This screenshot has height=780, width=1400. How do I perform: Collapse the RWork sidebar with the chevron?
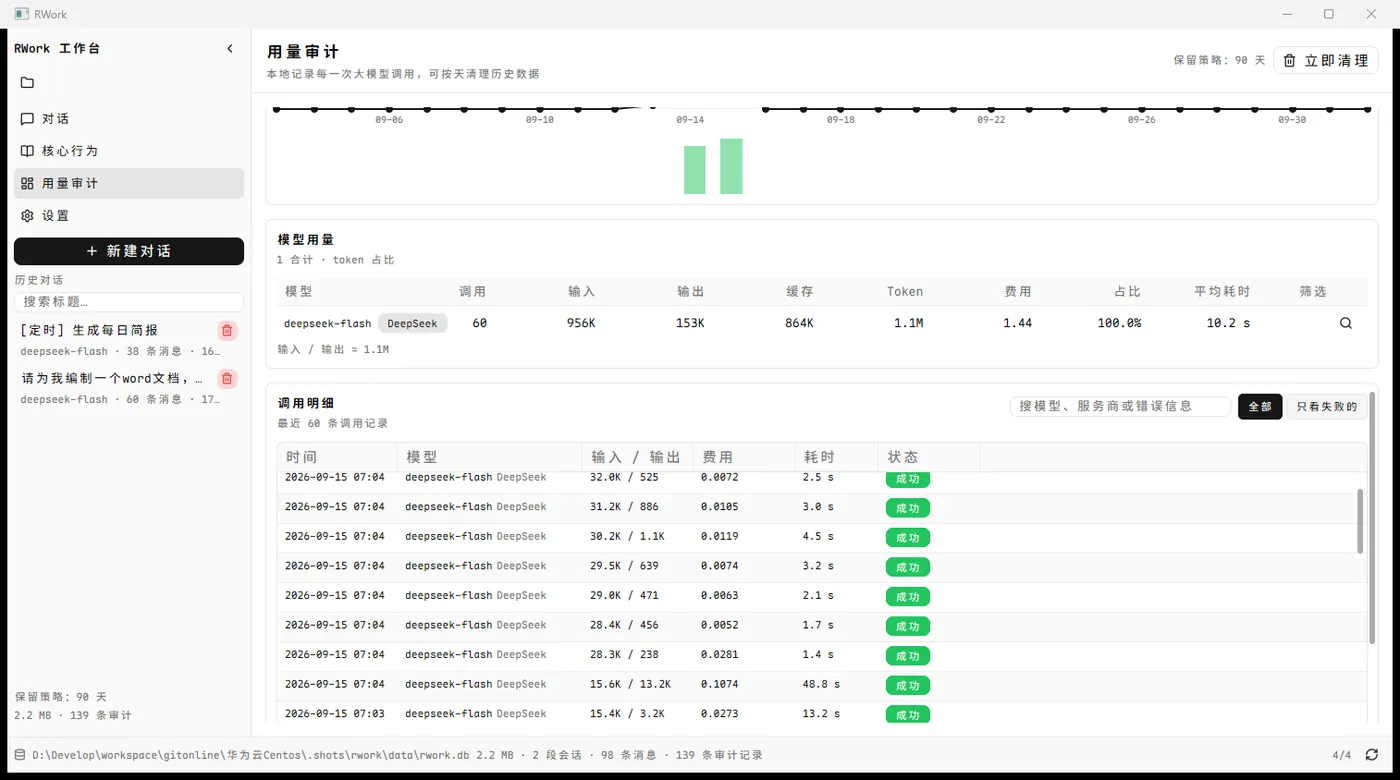(230, 48)
